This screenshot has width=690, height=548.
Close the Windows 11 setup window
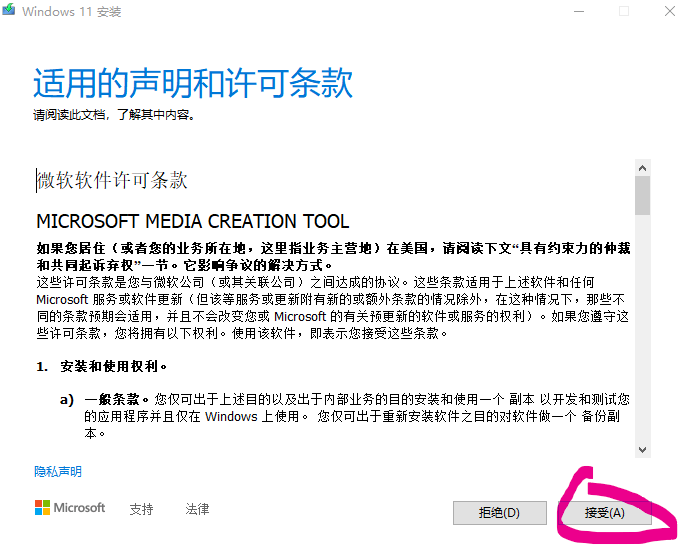click(x=669, y=11)
